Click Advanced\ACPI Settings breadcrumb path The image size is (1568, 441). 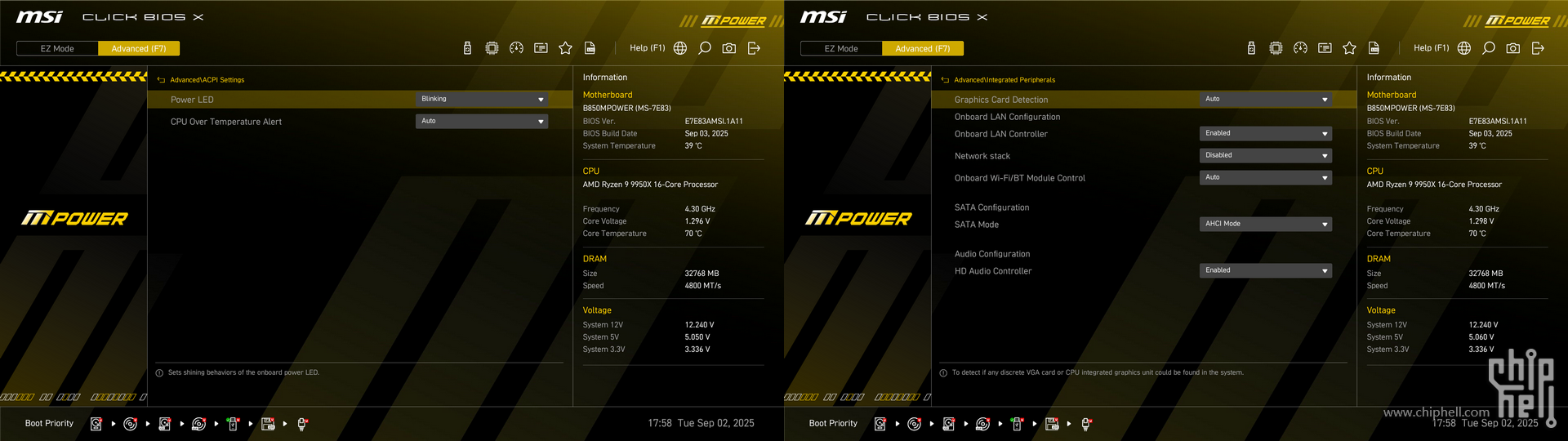click(207, 80)
